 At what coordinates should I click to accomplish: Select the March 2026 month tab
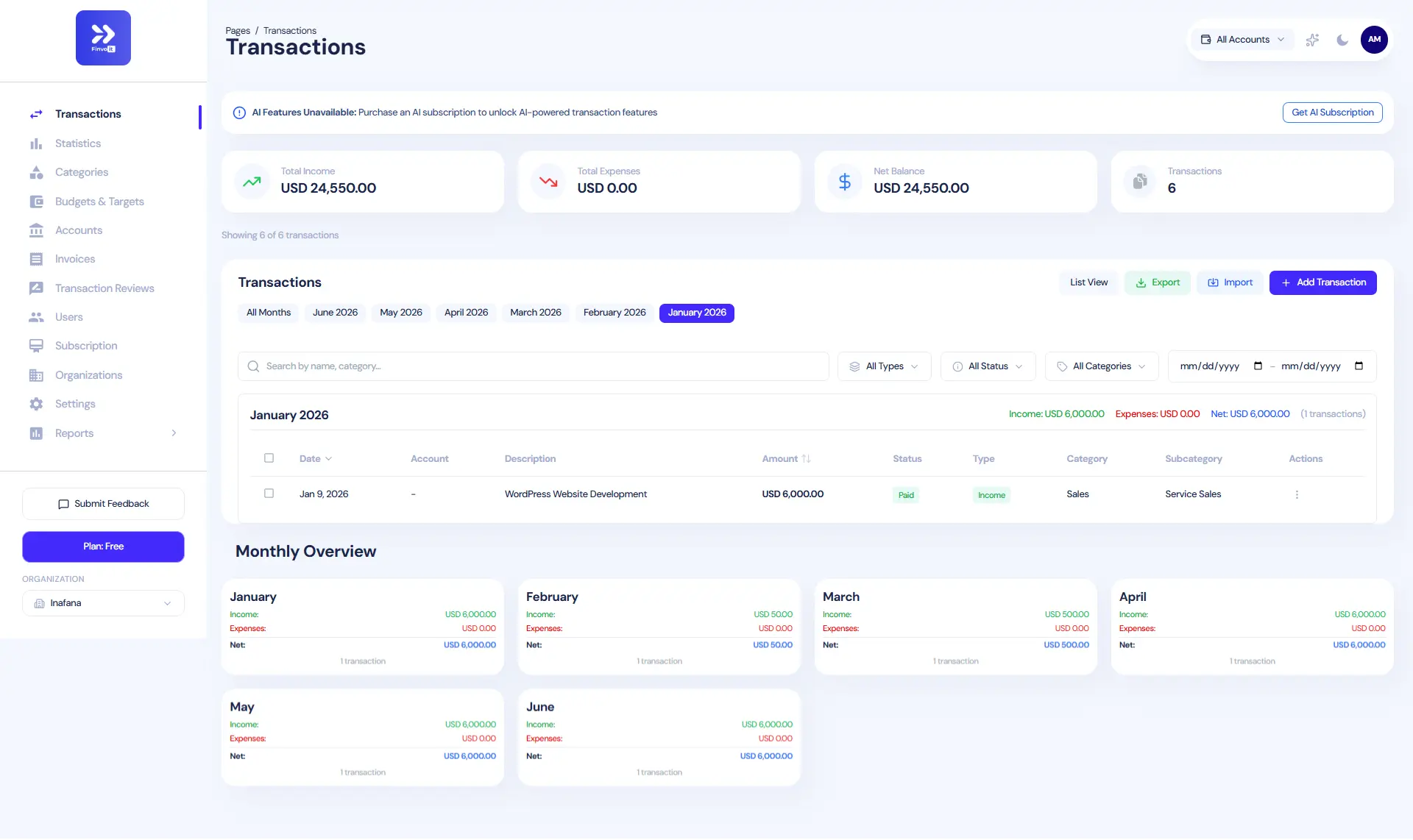point(535,313)
